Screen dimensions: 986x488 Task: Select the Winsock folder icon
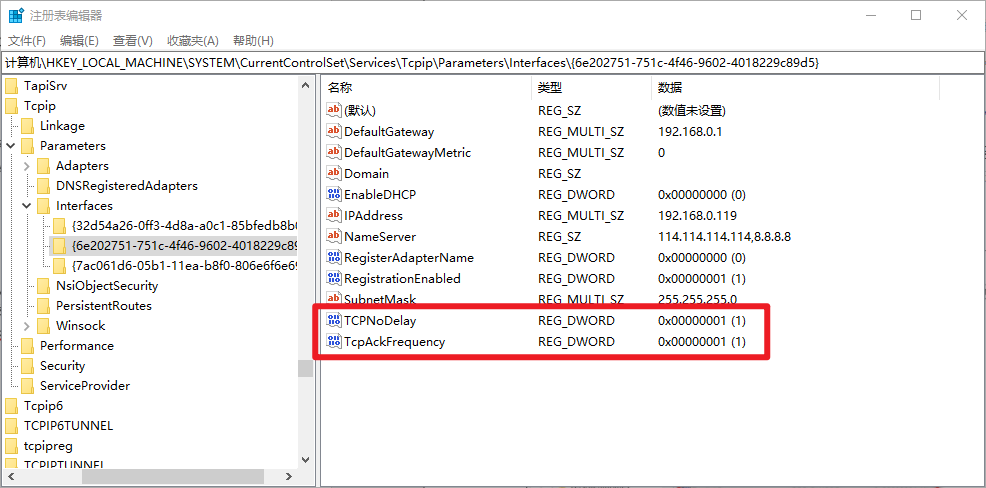tap(43, 326)
